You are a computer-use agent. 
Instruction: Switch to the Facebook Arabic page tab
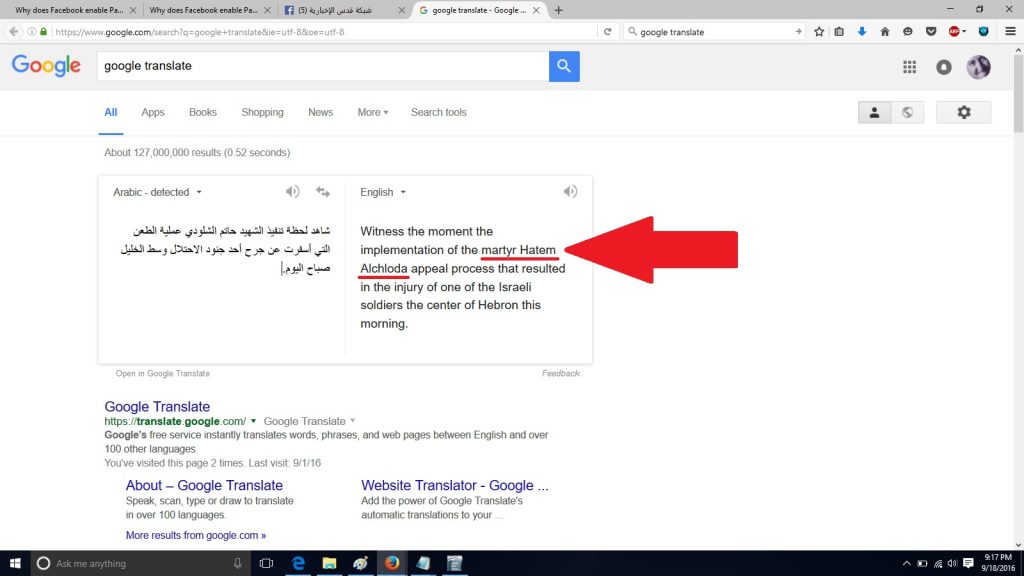click(x=344, y=10)
